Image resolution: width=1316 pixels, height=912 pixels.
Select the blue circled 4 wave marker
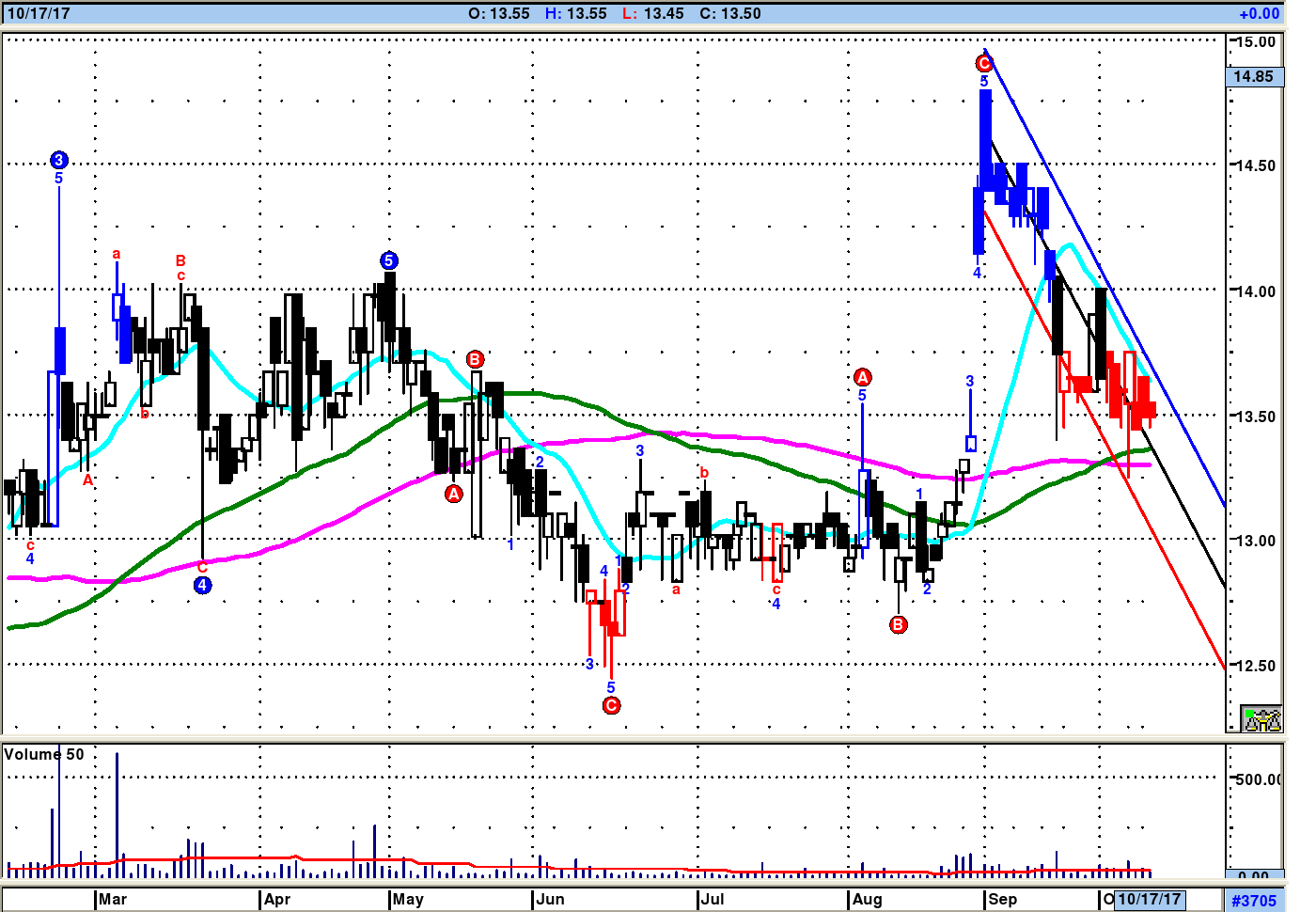click(202, 585)
